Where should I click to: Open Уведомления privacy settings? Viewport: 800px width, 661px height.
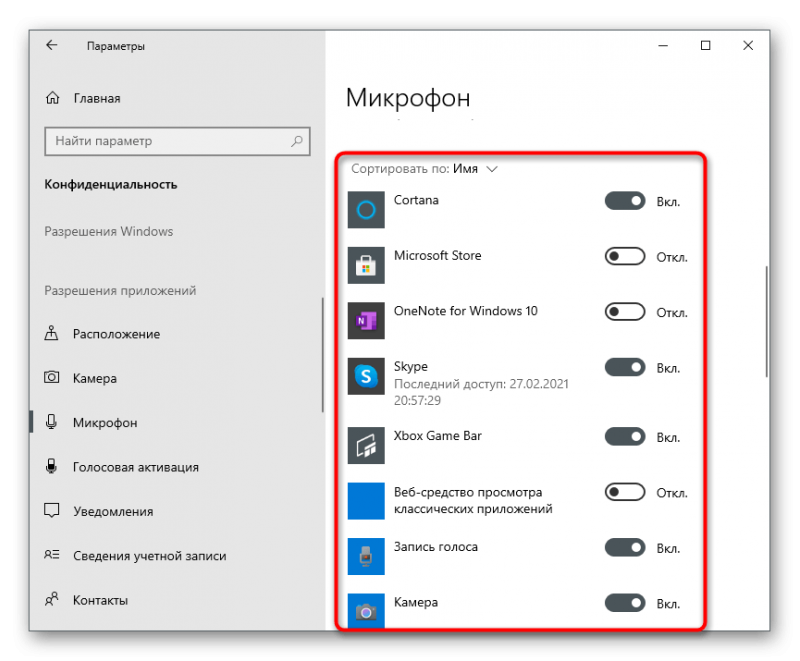(113, 512)
